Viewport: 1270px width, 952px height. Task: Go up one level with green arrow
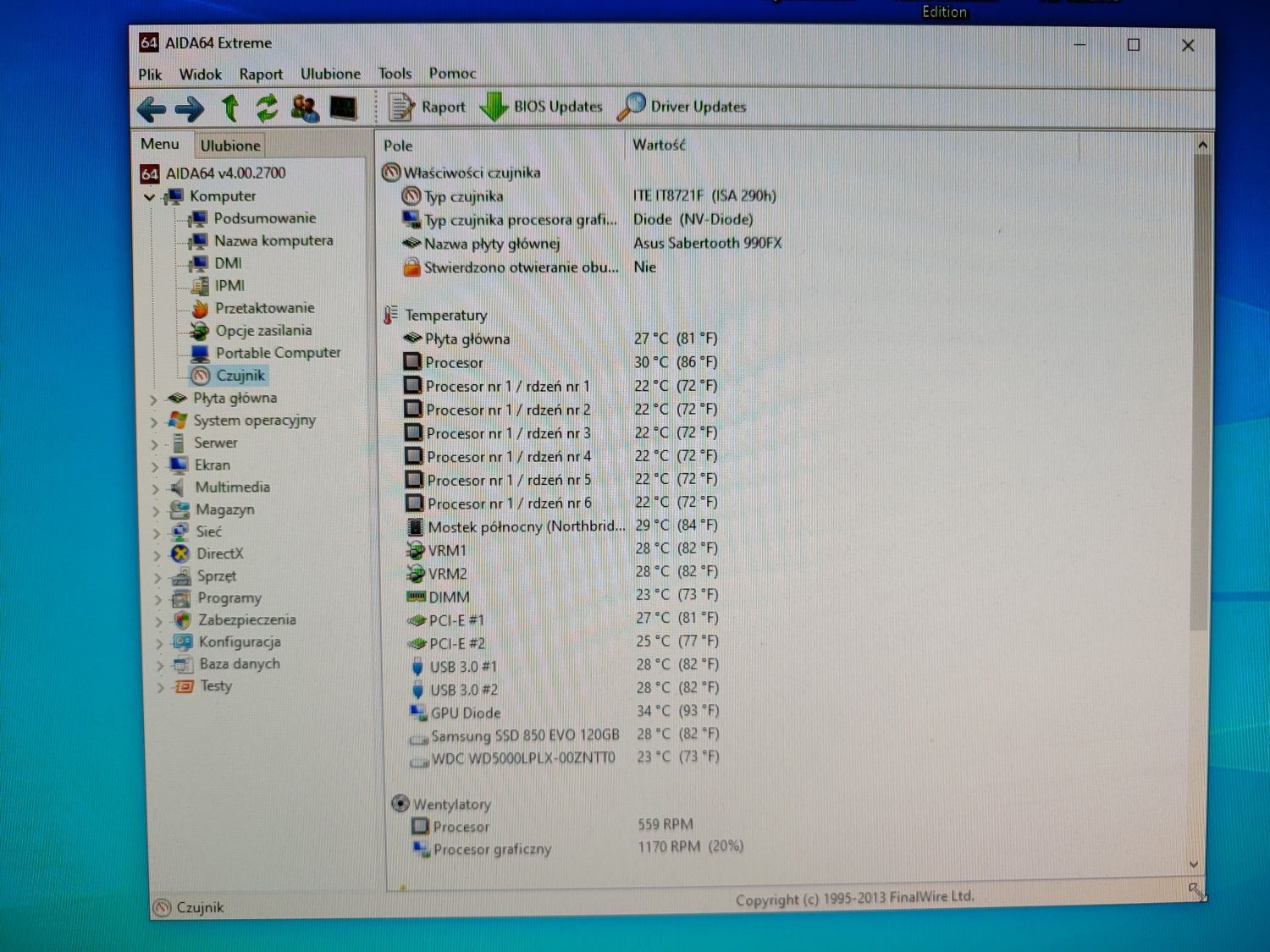tap(229, 107)
